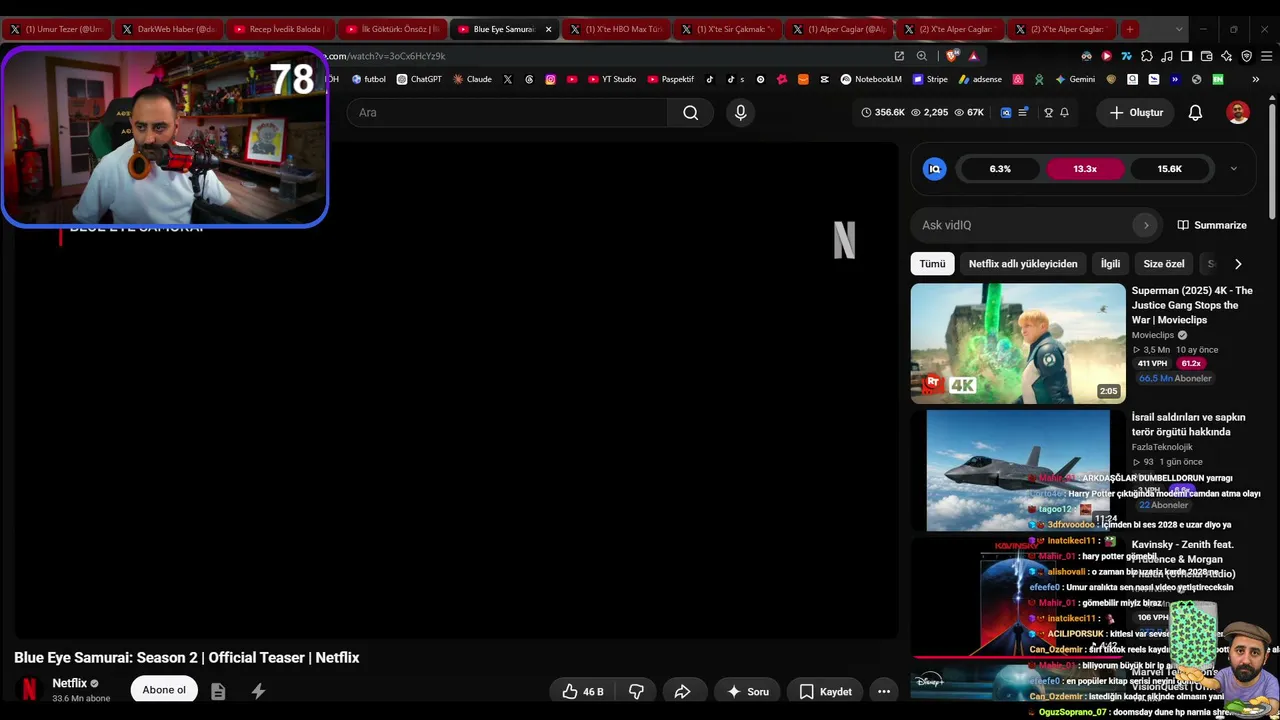1280x720 pixels.
Task: Click the document icon beside Abone ol
Action: point(218,691)
